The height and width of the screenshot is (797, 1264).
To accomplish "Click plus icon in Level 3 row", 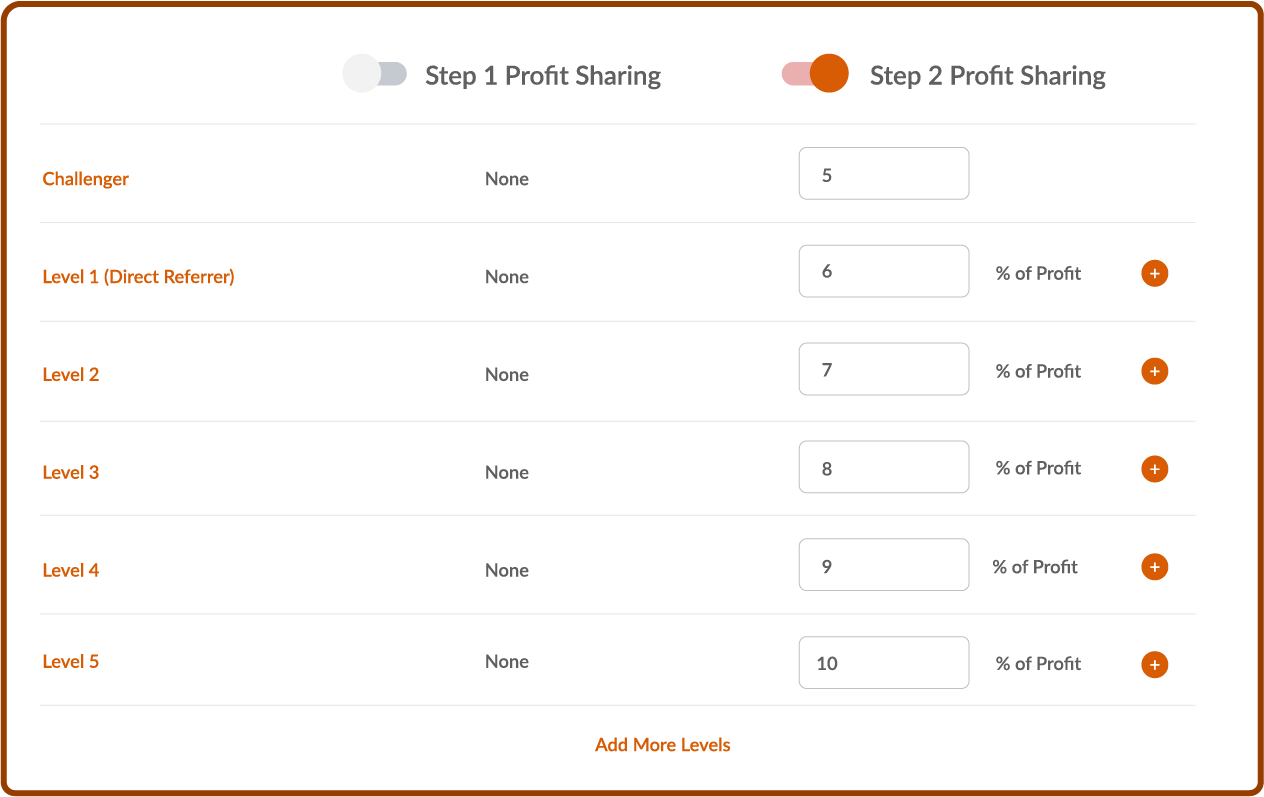I will (x=1155, y=469).
